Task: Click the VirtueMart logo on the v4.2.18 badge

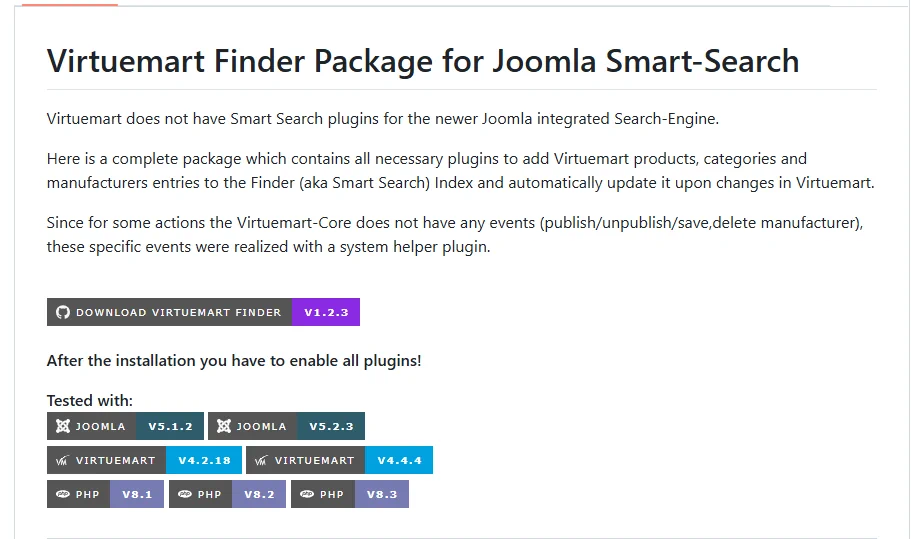Action: [62, 460]
